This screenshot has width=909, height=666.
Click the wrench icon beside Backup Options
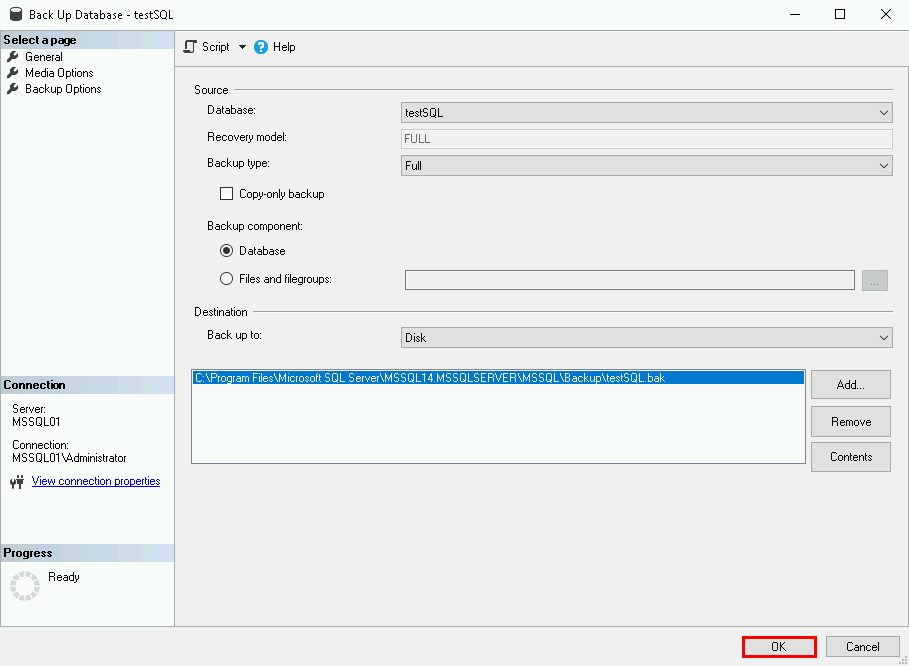tap(13, 89)
